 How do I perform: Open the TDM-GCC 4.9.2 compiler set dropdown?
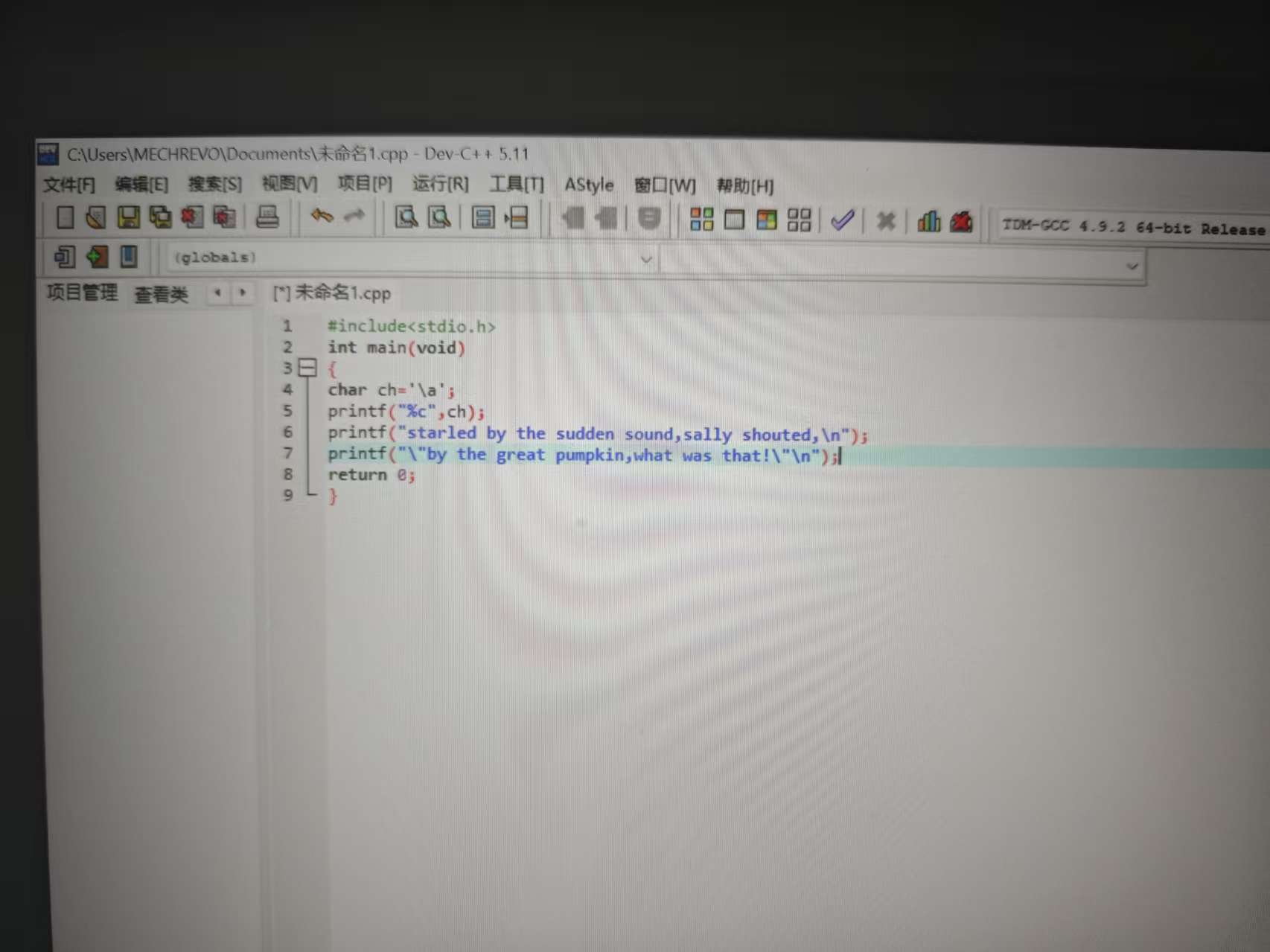(1133, 227)
